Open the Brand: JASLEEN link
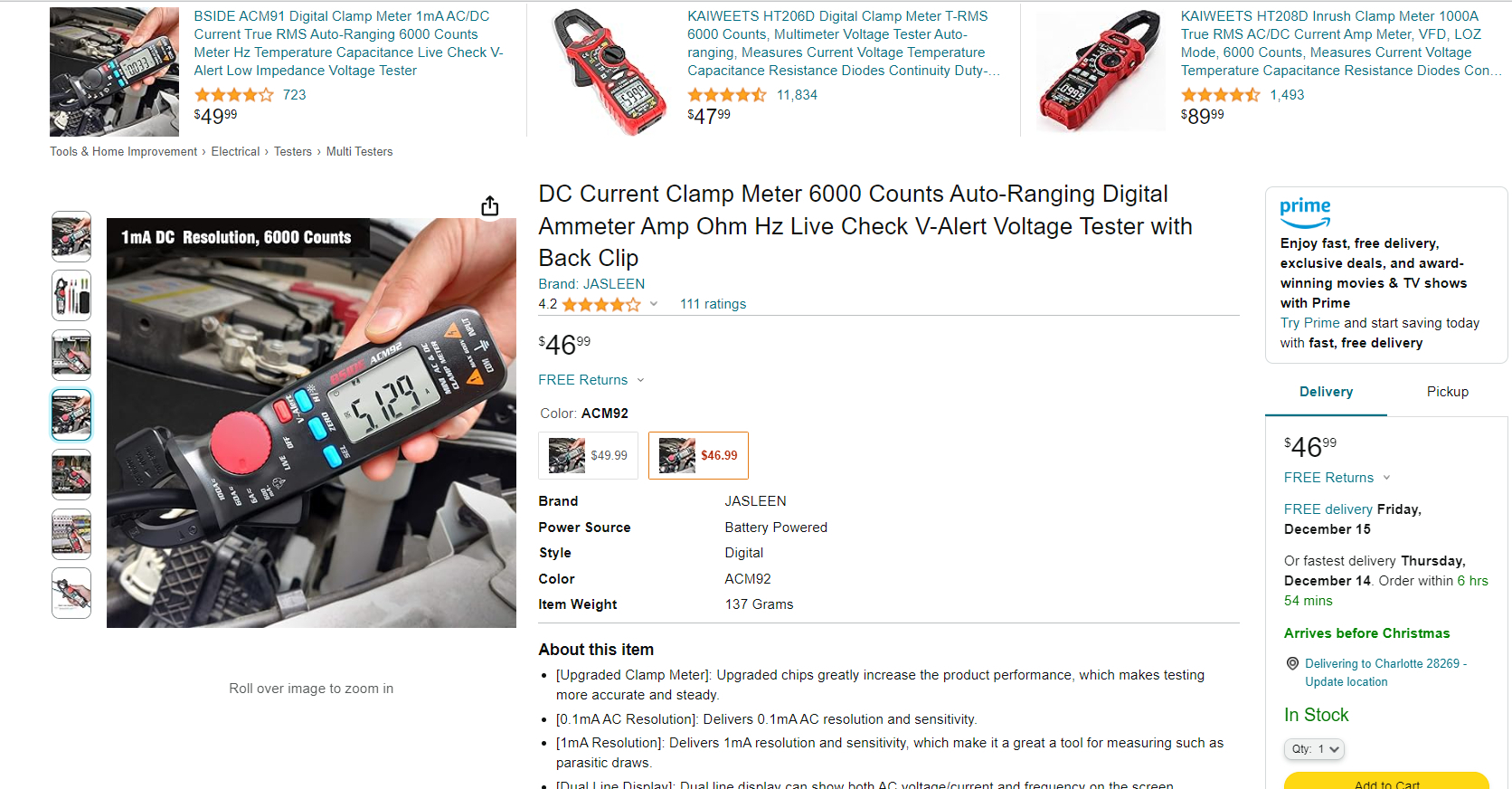The image size is (1512, 789). [591, 284]
